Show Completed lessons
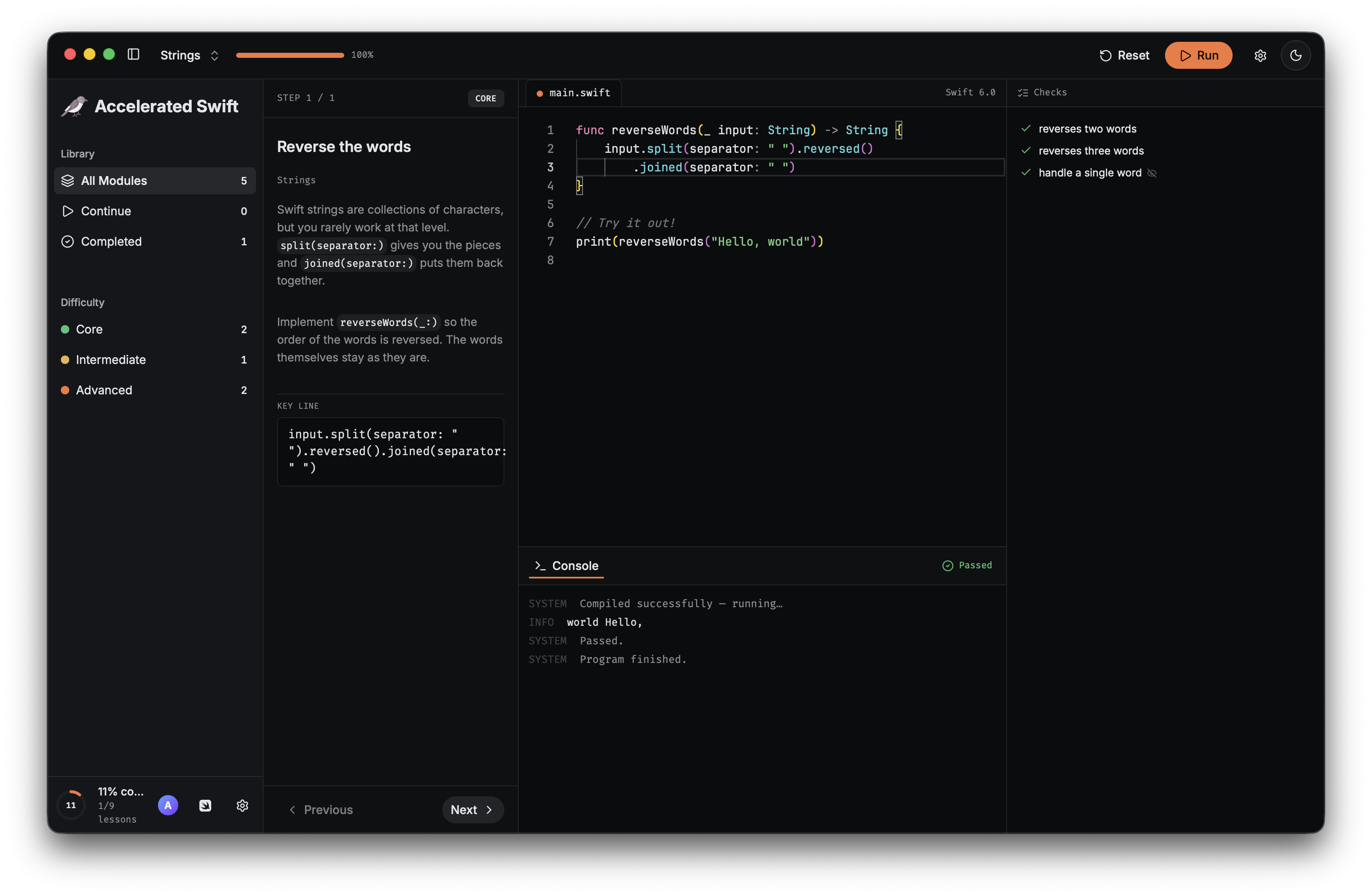This screenshot has height=896, width=1372. (x=155, y=242)
